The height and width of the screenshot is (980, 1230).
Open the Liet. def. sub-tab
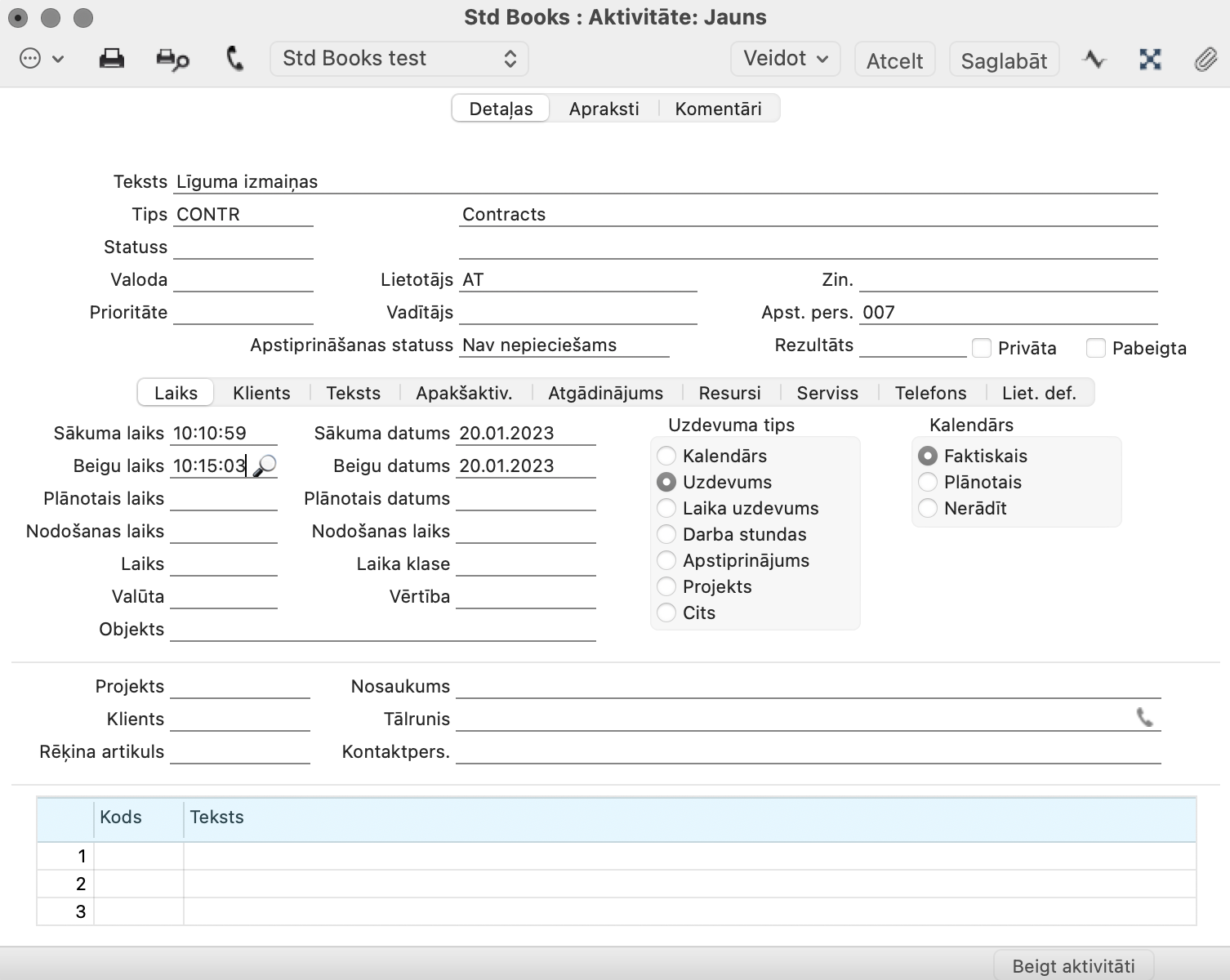1040,393
